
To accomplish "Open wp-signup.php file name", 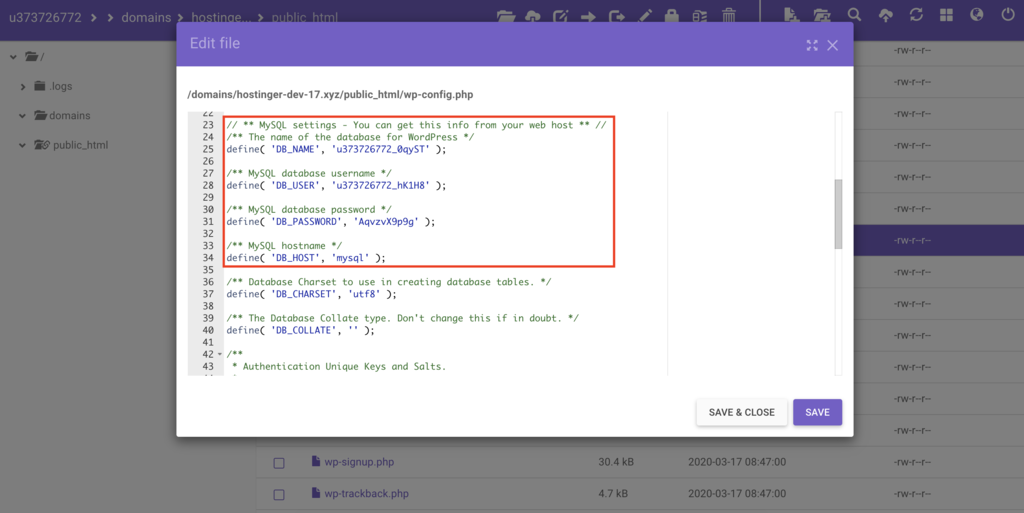I will (359, 461).
